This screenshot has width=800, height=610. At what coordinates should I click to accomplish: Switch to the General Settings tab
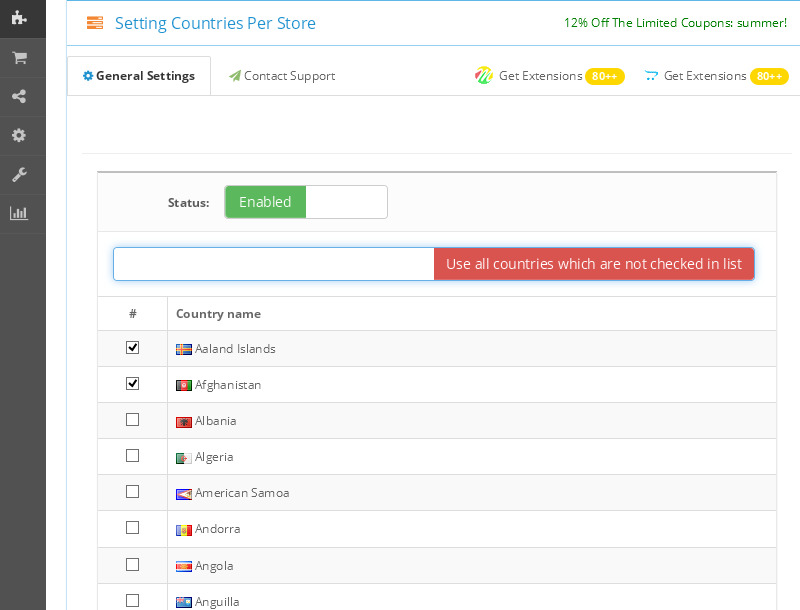pos(139,76)
